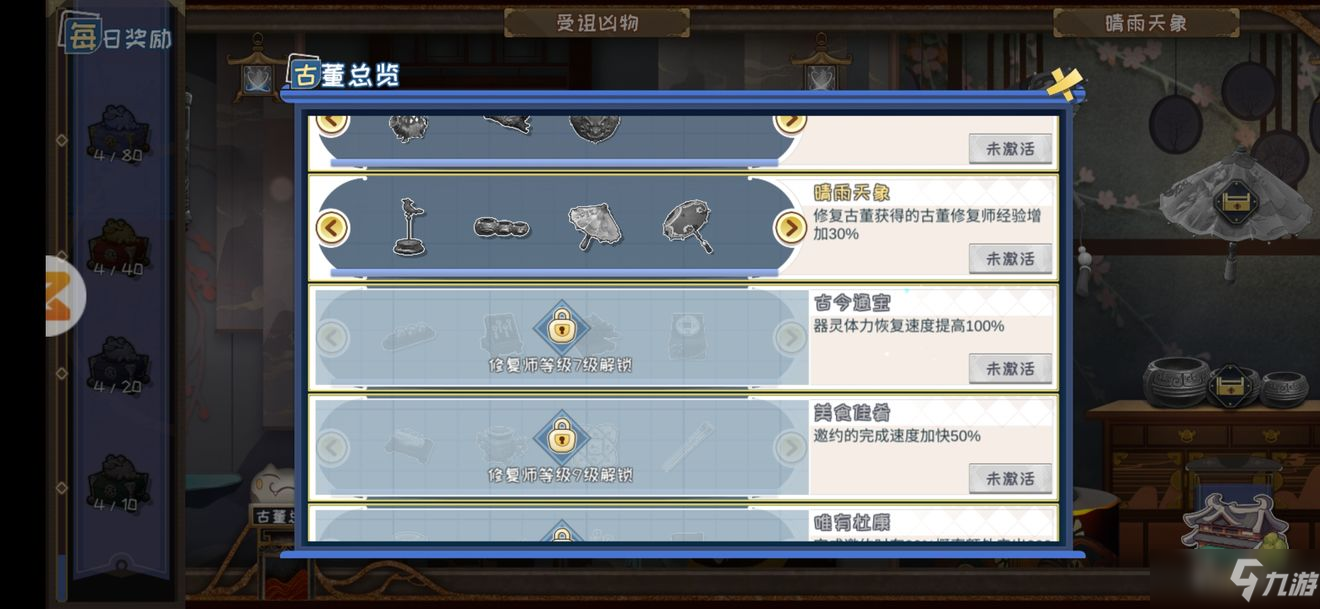Click 未激活 button for 古今通宝
Screen dimensions: 1320x609
tap(1010, 368)
